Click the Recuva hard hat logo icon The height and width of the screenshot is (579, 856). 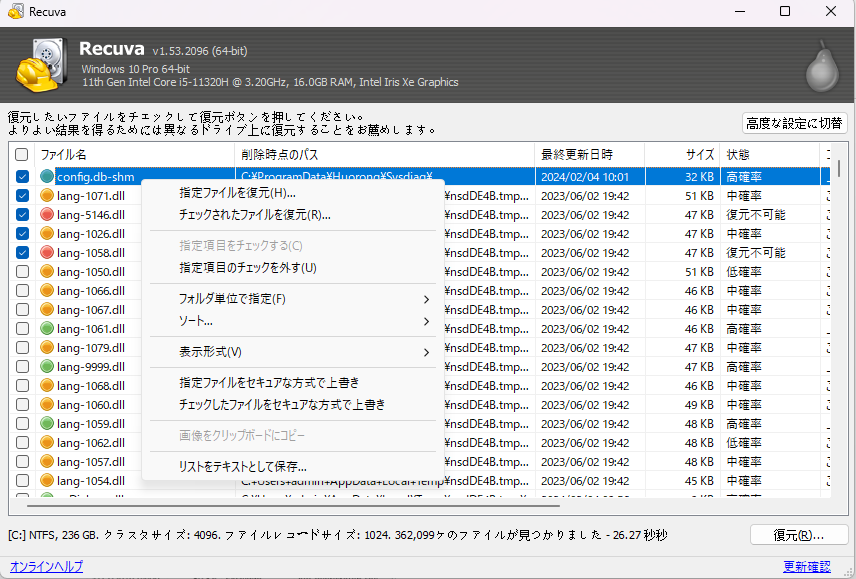(x=40, y=64)
